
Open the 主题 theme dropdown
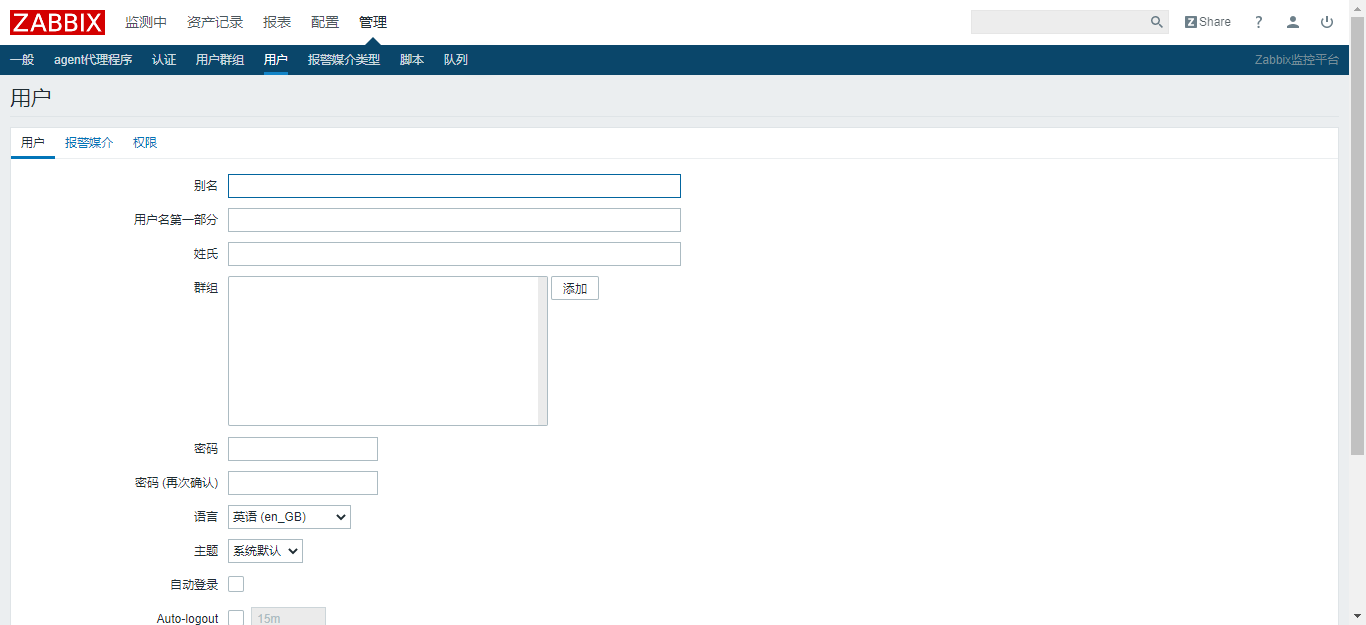coord(265,551)
